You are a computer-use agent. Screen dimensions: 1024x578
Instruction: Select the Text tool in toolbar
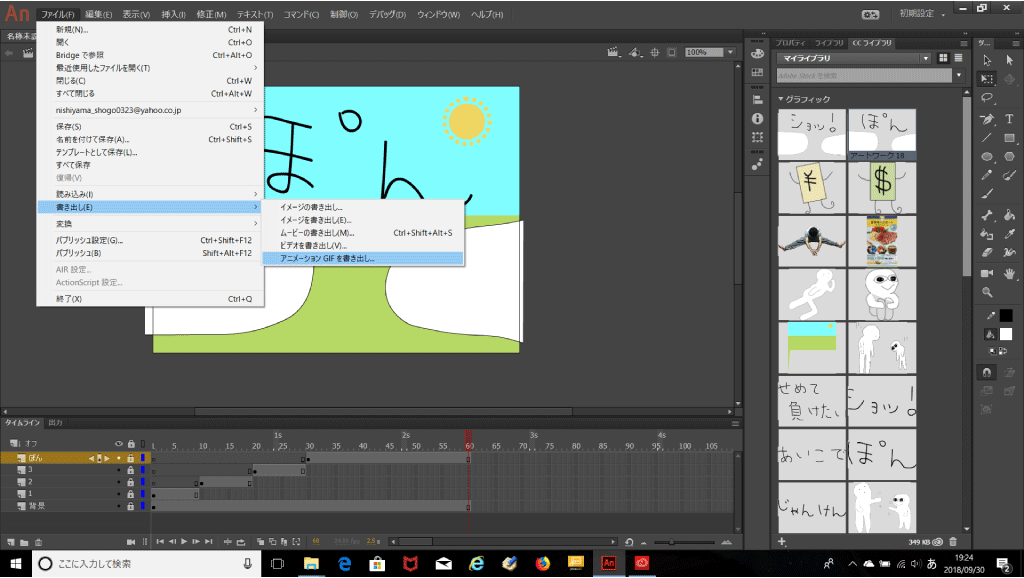[x=1009, y=118]
